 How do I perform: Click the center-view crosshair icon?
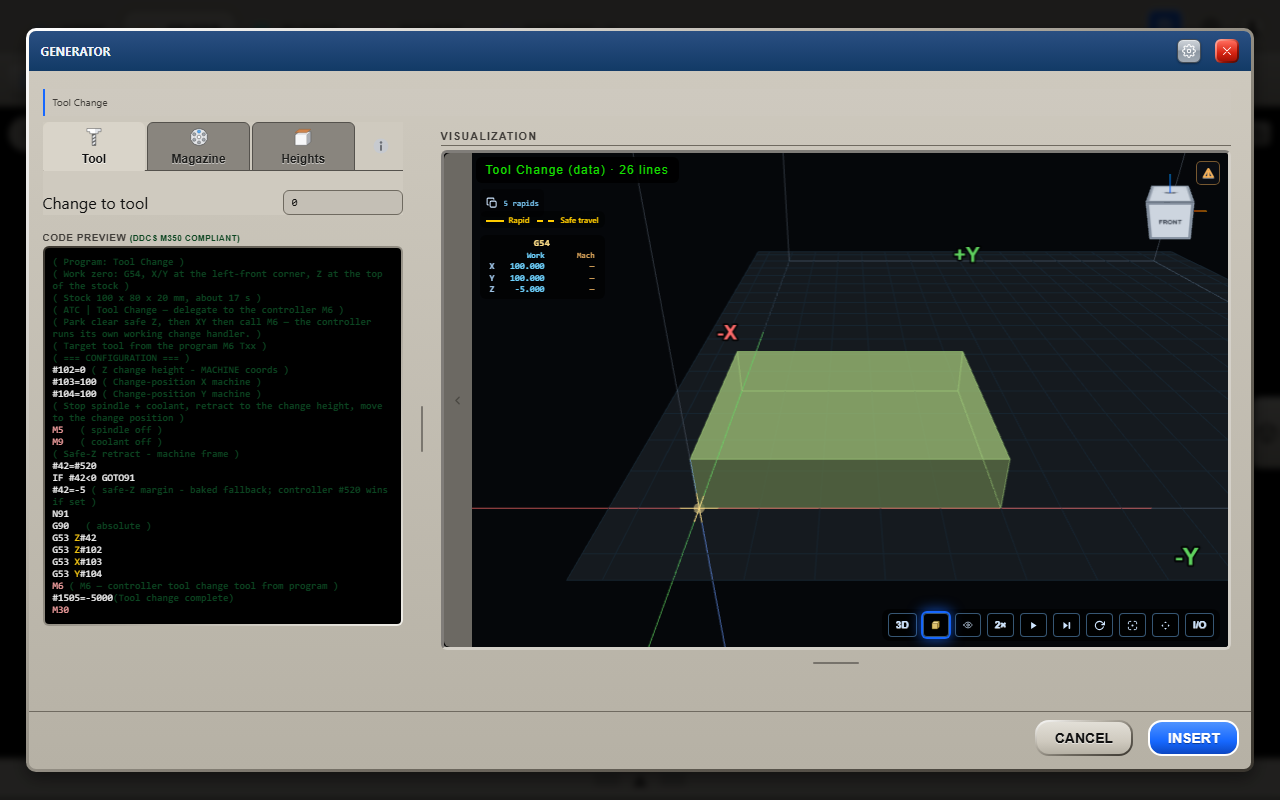click(x=1165, y=625)
